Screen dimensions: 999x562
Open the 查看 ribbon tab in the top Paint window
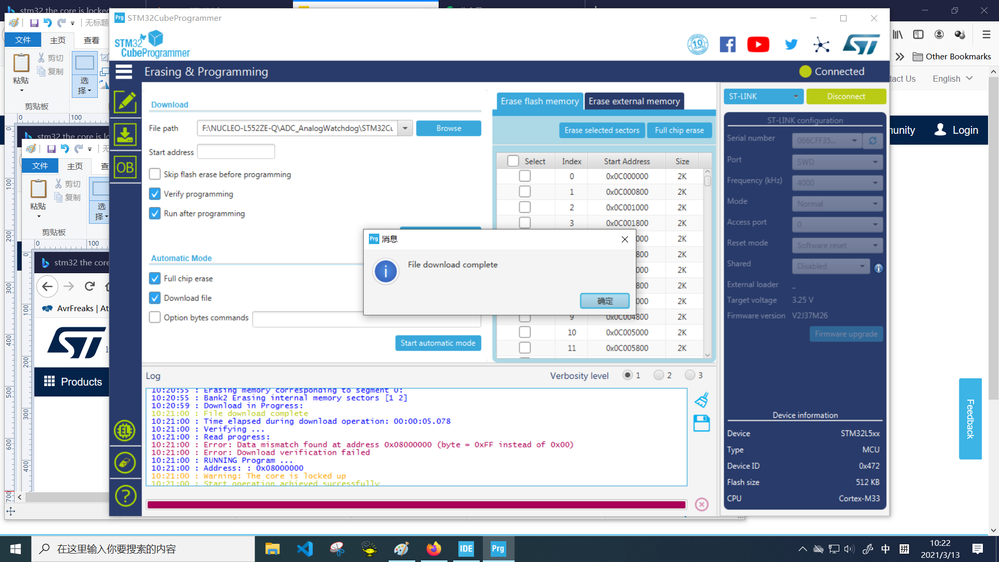(x=92, y=40)
